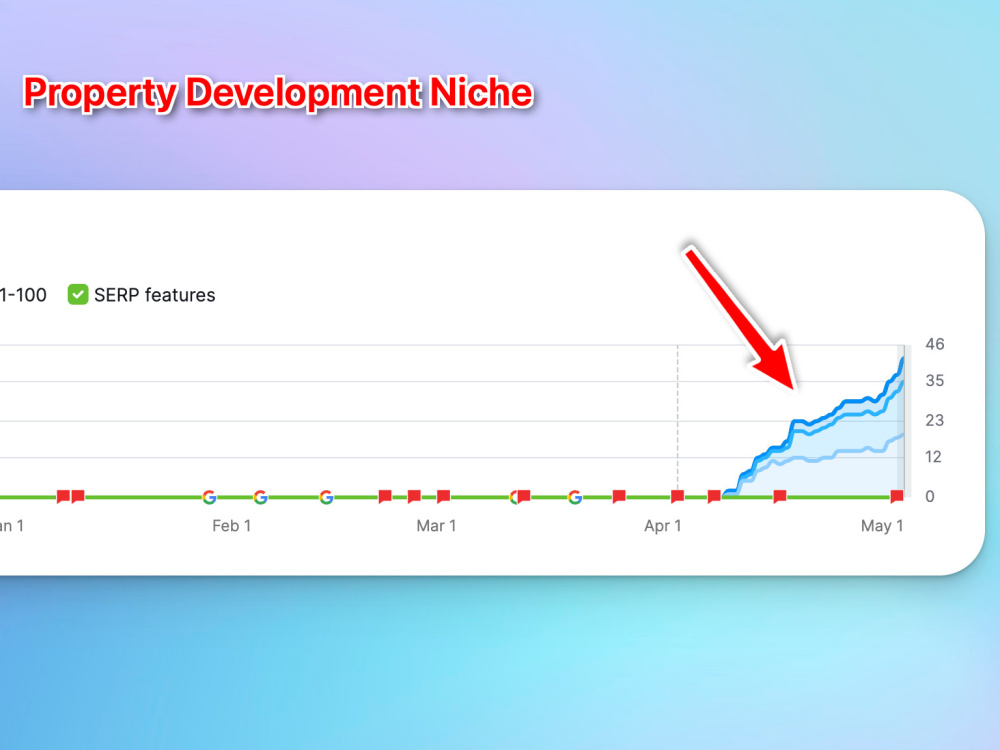Click the 'May 1' axis label
Image resolution: width=1000 pixels, height=750 pixels.
(882, 526)
